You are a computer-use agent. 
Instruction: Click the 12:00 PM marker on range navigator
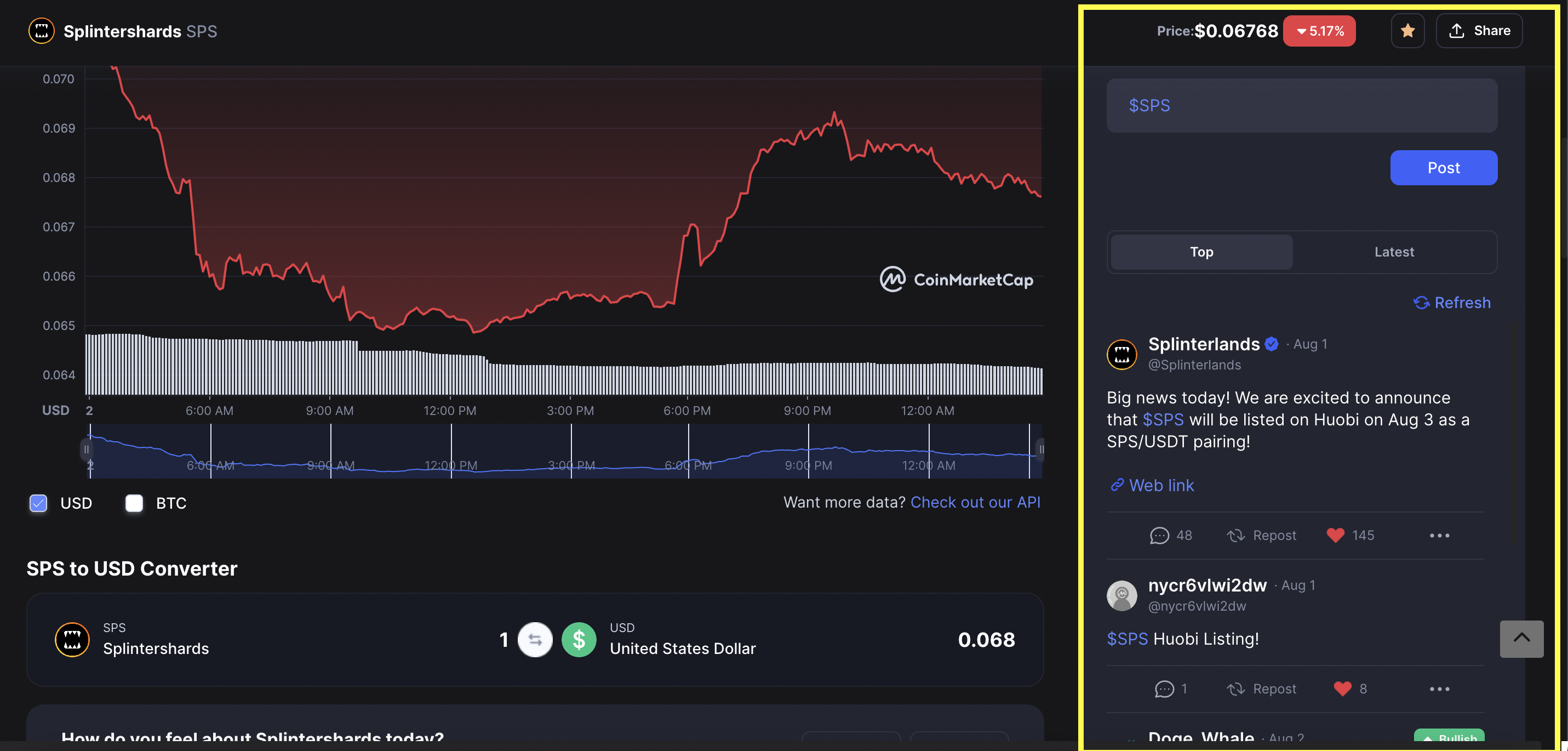450,465
